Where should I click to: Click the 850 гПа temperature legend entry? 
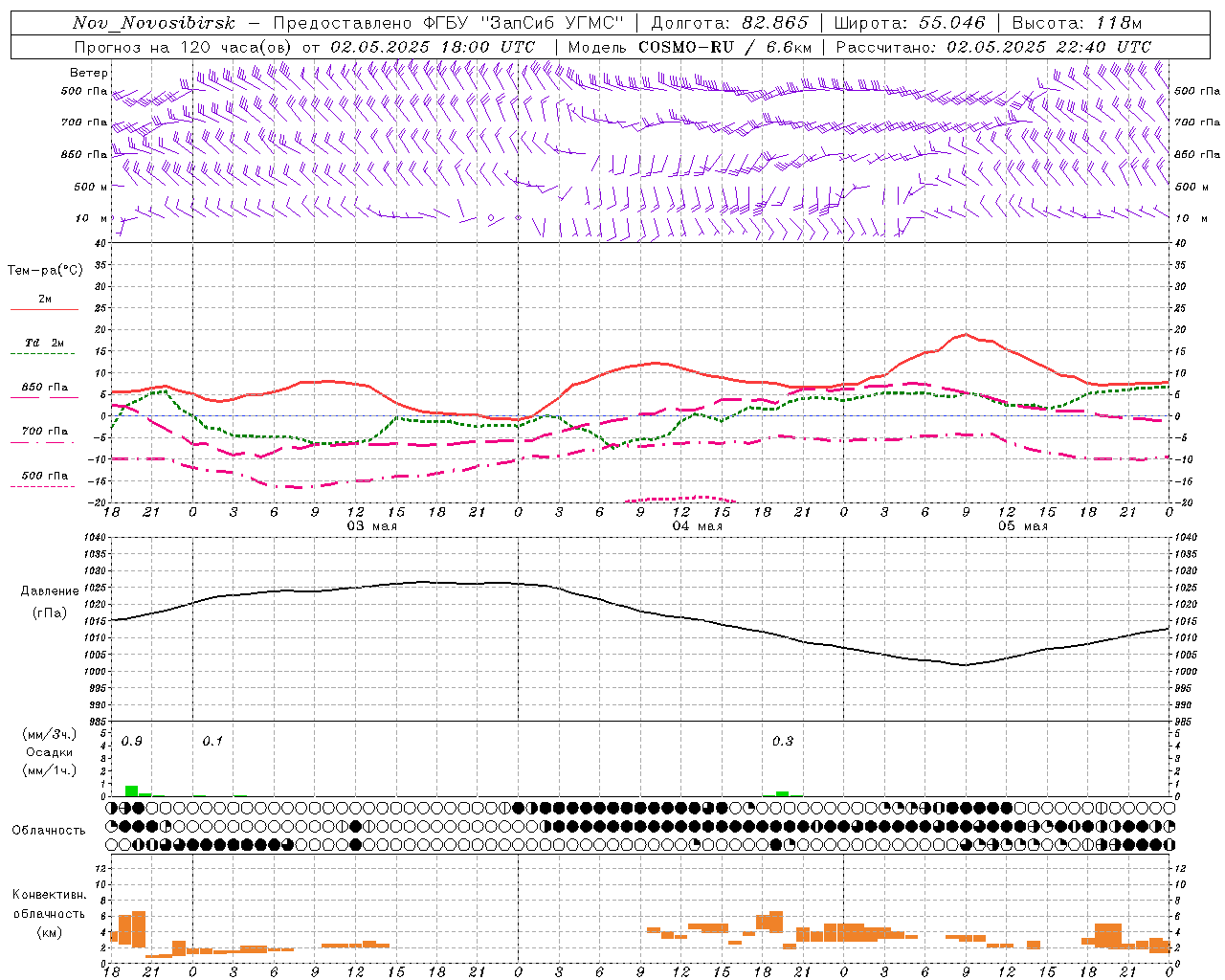45,391
